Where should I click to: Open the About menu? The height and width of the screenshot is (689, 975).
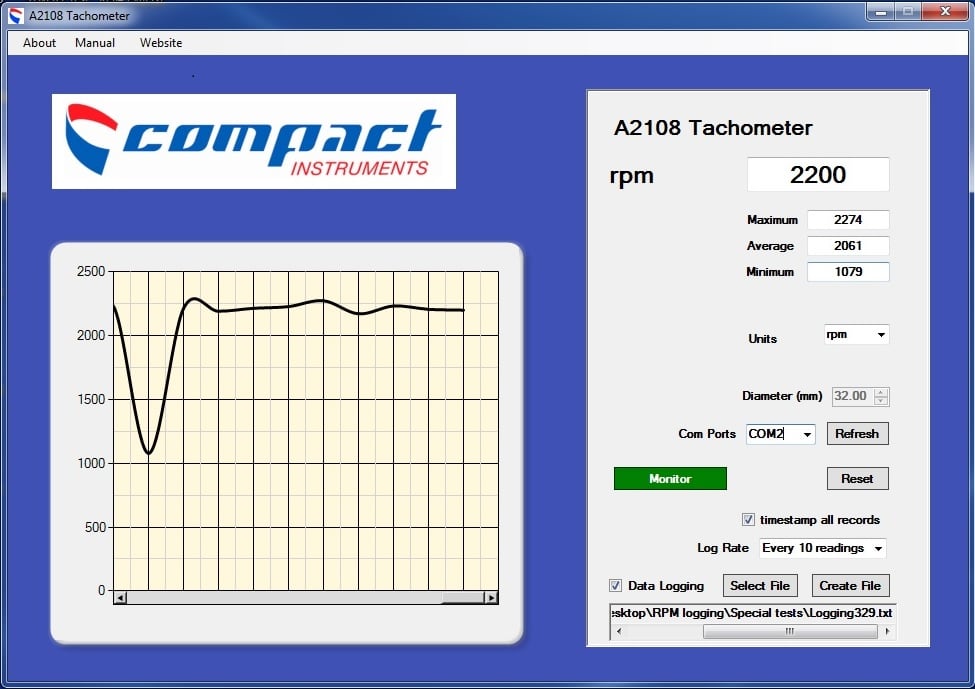point(39,43)
